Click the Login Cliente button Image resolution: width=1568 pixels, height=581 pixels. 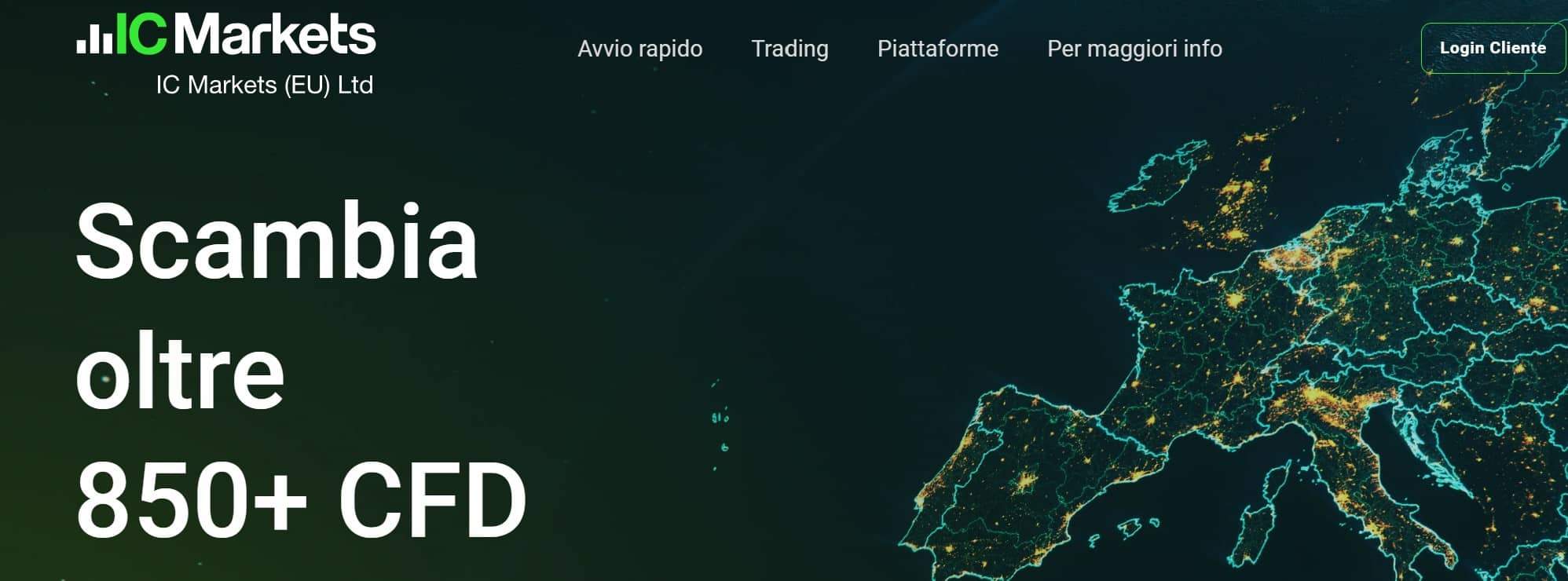(1493, 48)
